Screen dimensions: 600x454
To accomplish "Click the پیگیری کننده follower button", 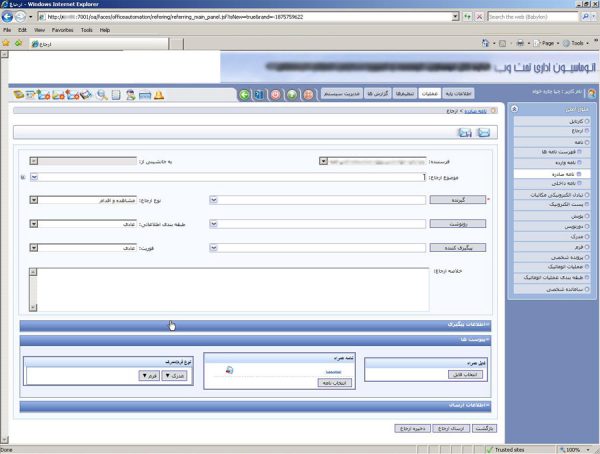I will tap(458, 248).
